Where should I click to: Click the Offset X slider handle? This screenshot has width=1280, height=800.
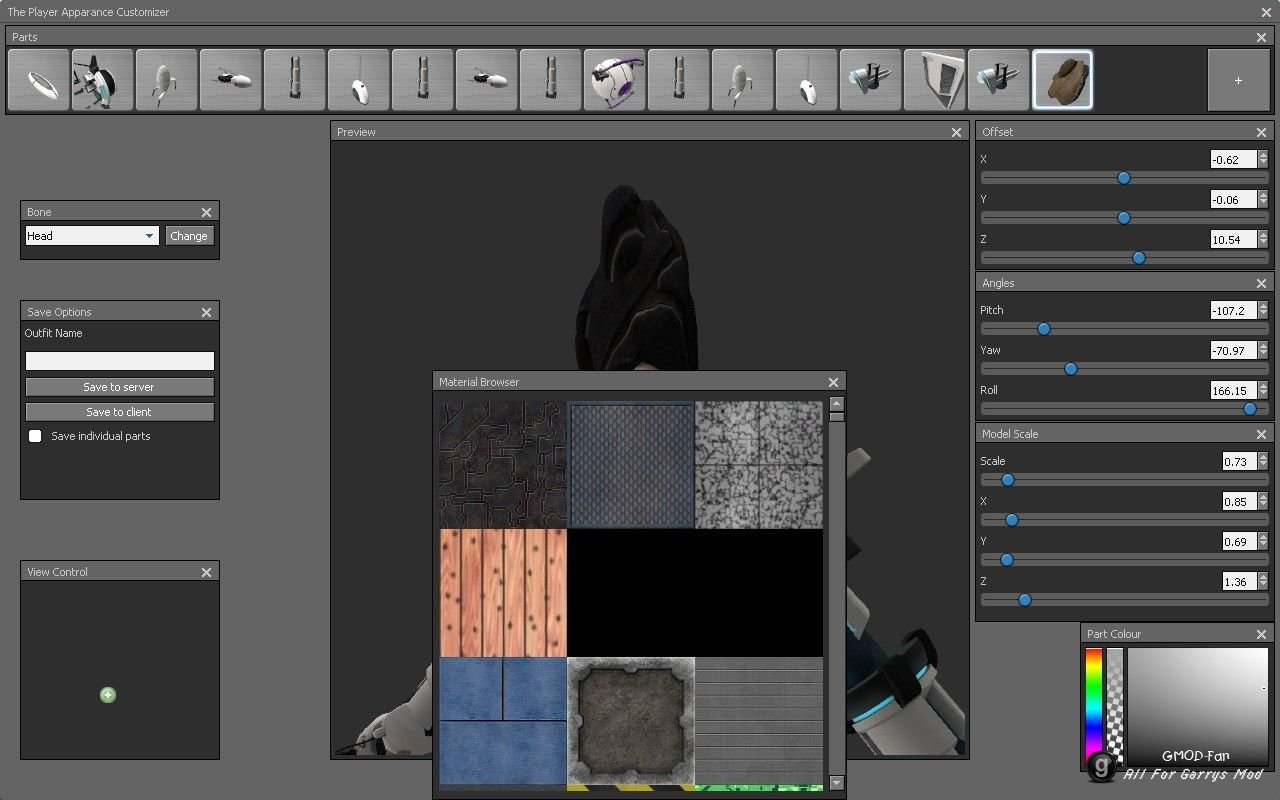pyautogui.click(x=1124, y=178)
